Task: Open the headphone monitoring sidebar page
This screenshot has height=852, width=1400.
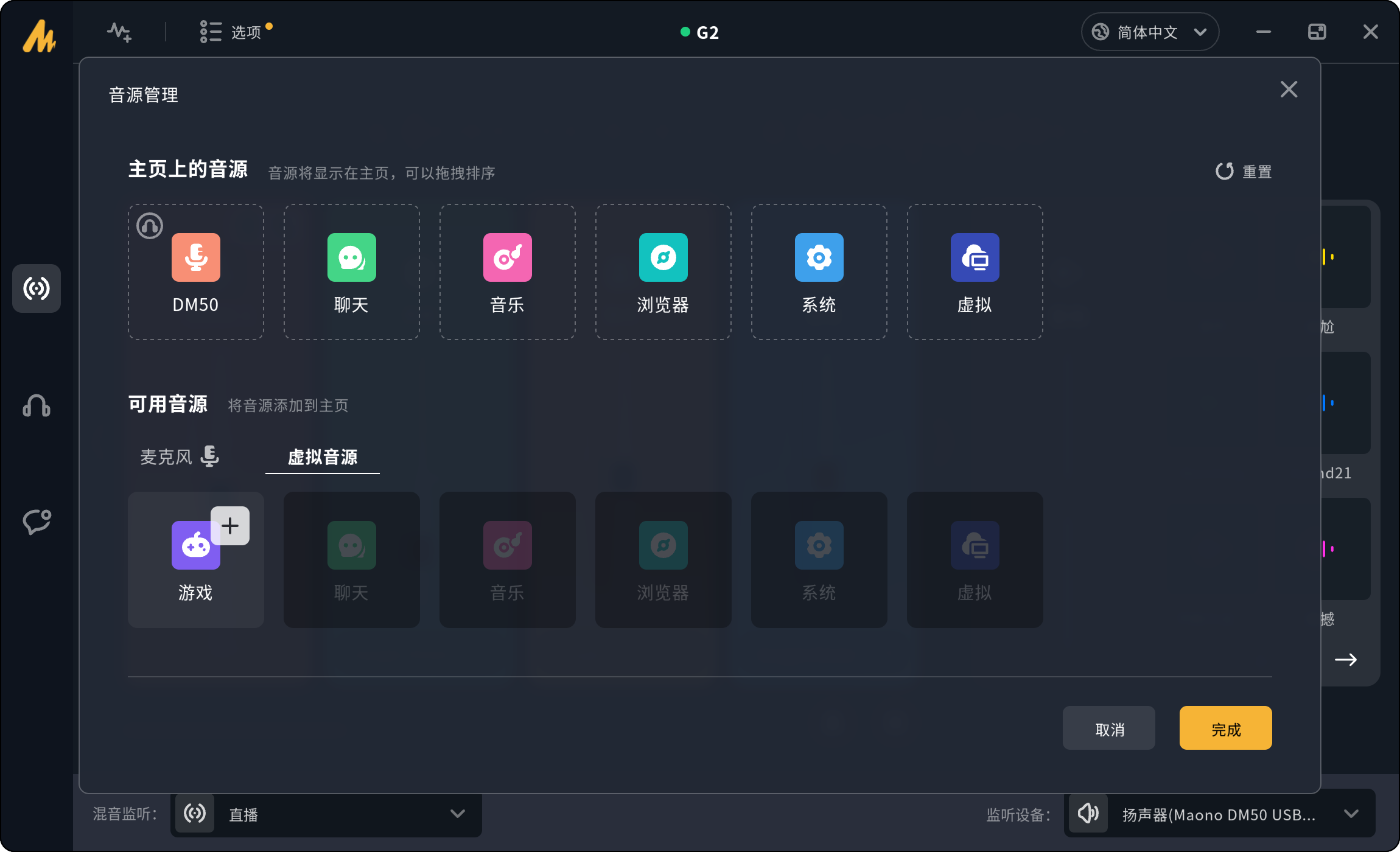Action: 37,405
